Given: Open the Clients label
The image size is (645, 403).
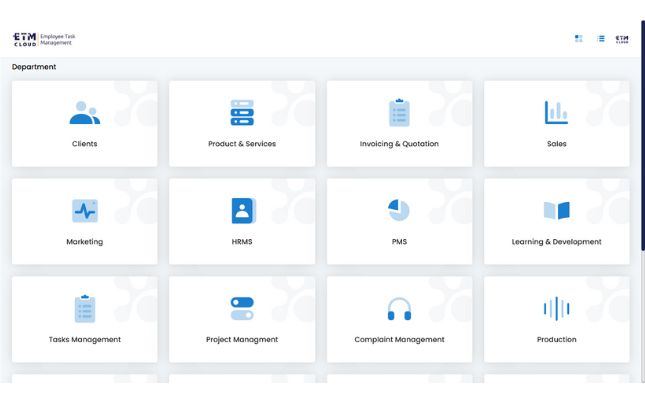Looking at the screenshot, I should (x=85, y=144).
